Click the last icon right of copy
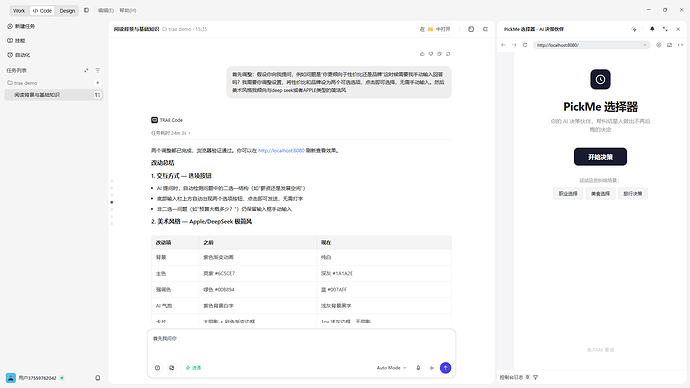This screenshot has width=690, height=388. (x=448, y=54)
